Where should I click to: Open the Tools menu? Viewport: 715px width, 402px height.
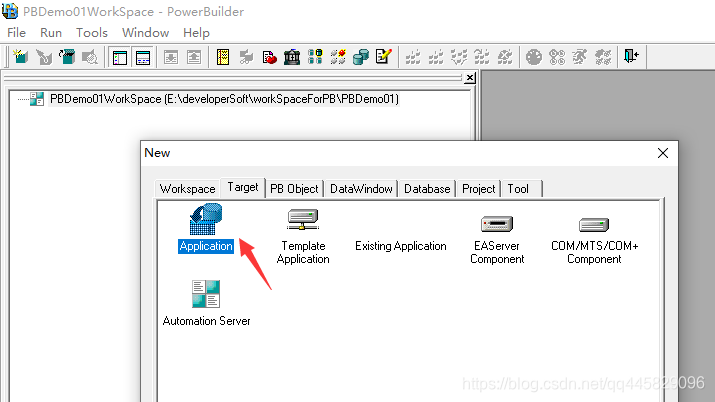coord(92,33)
